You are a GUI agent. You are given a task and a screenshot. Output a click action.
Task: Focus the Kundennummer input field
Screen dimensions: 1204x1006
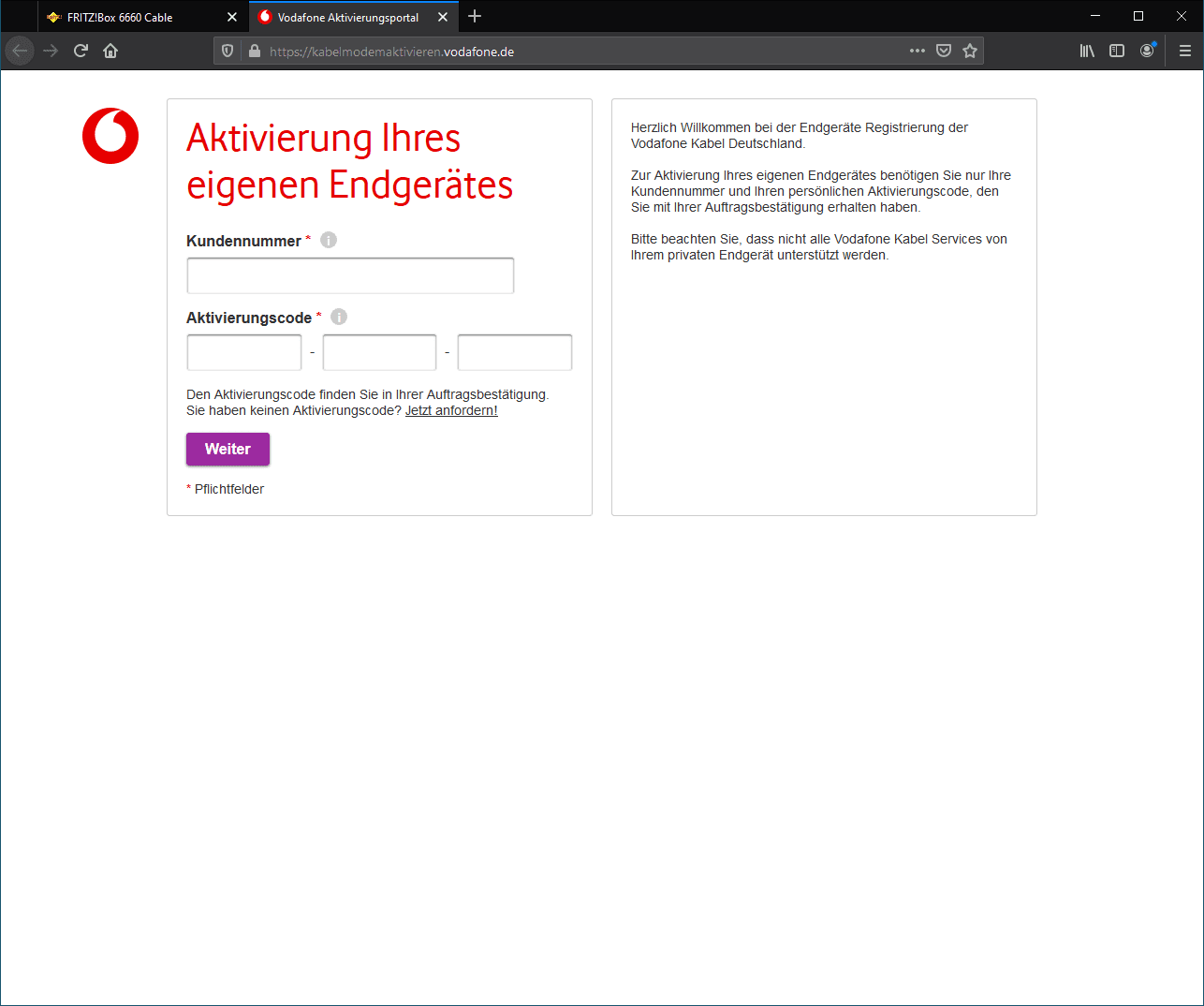click(x=350, y=275)
